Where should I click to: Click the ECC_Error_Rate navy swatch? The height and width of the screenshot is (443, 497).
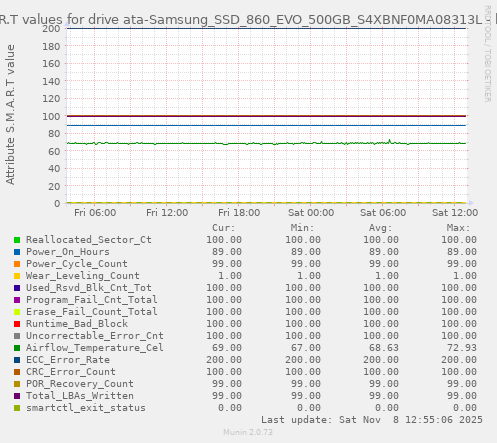(x=17, y=360)
